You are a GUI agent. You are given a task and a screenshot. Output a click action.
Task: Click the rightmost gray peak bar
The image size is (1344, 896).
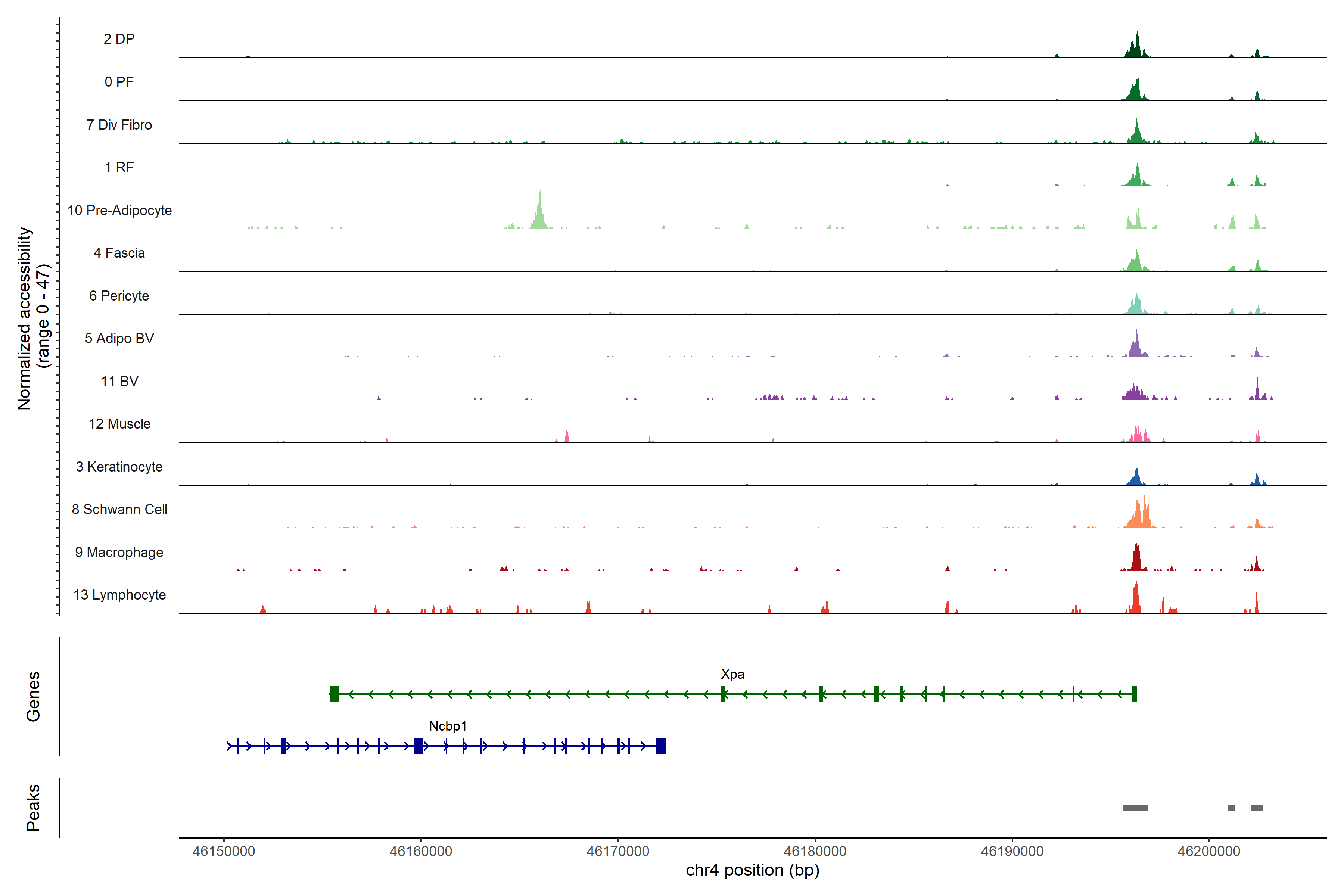[1256, 808]
